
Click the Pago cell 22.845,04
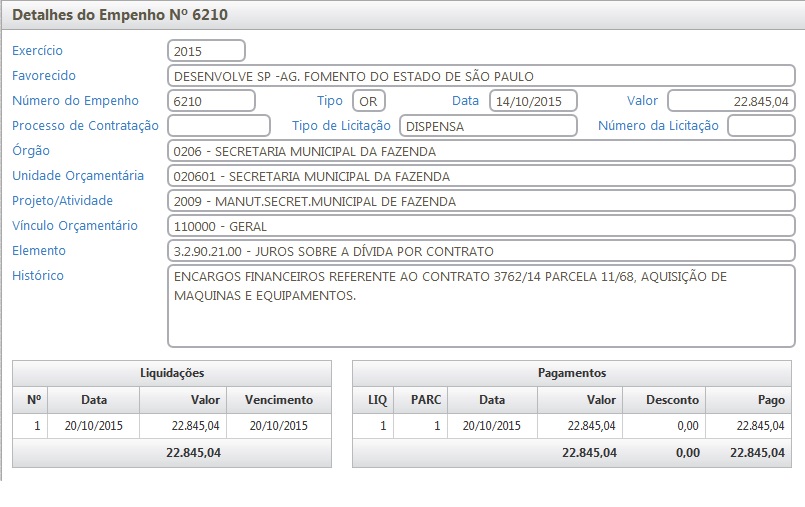[x=749, y=426]
